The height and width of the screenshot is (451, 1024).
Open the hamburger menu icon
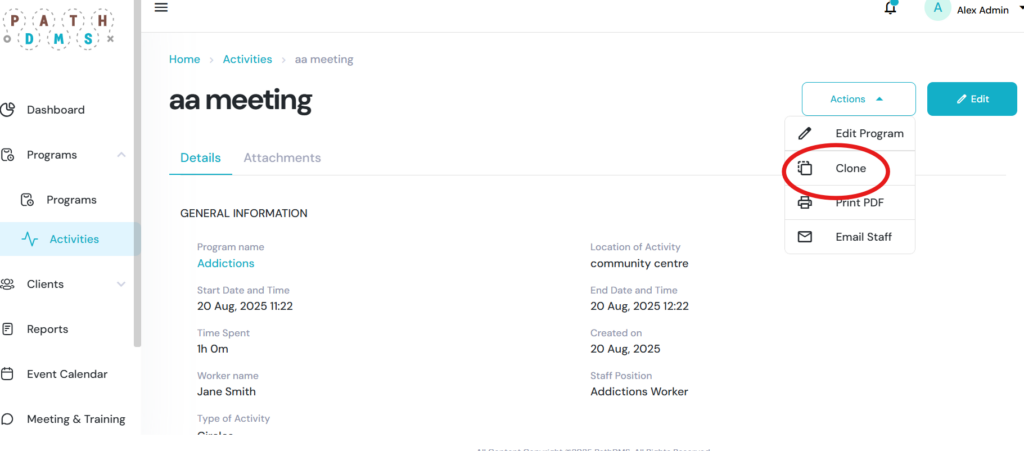click(x=161, y=8)
